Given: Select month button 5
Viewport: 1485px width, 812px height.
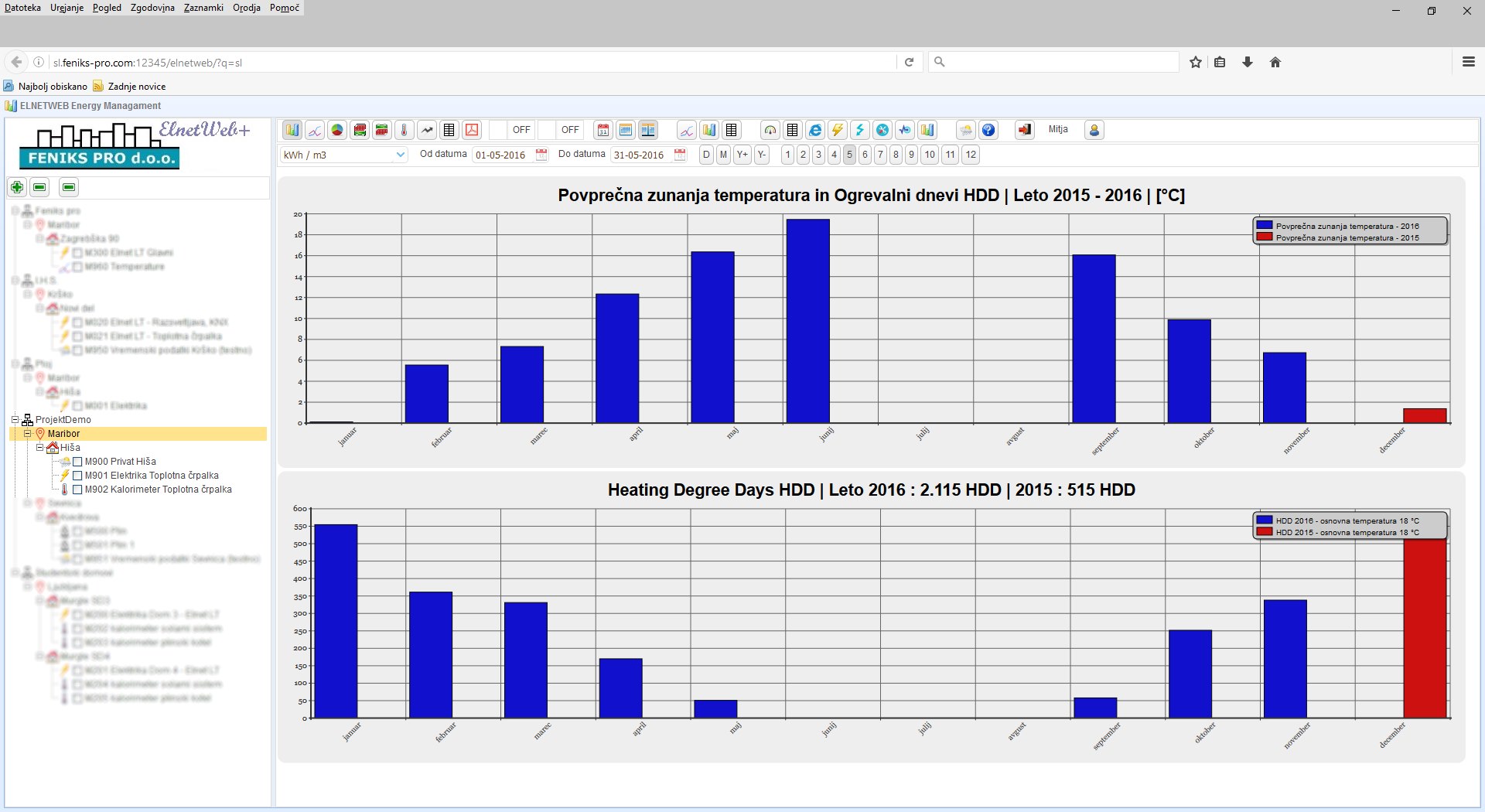Looking at the screenshot, I should [x=849, y=155].
